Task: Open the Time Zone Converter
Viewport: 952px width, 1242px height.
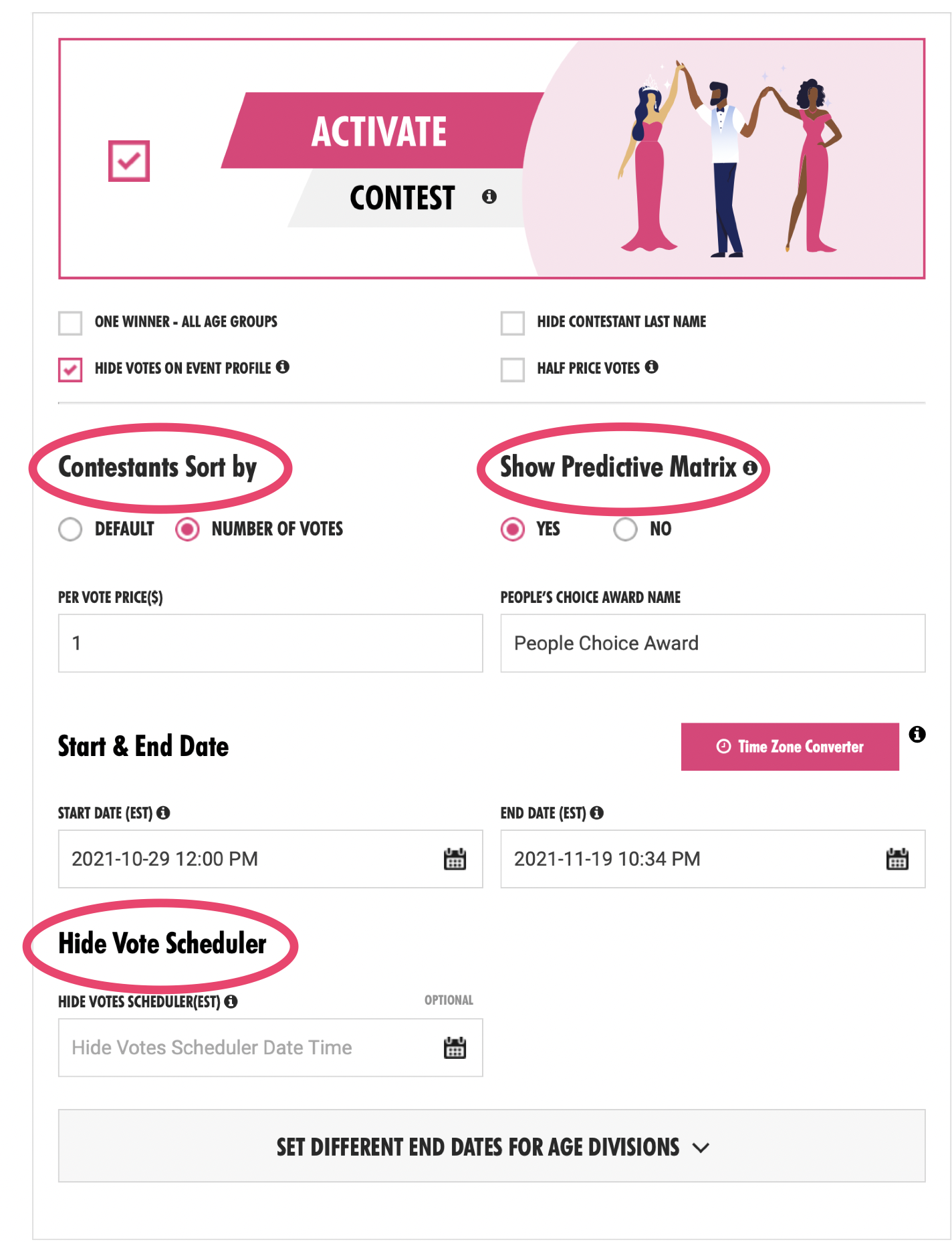Action: click(x=790, y=747)
